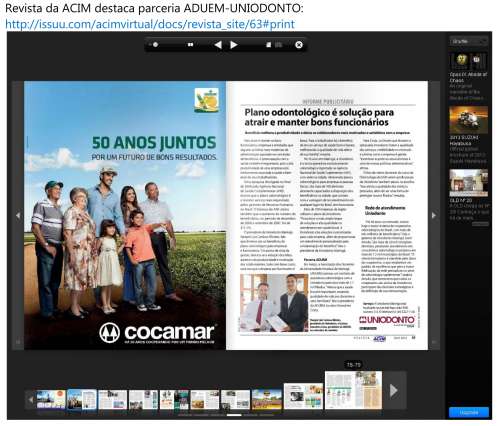Image resolution: width=500 pixels, height=426 pixels.
Task: Click the Uniodonto article page to zoom
Action: (x=327, y=215)
